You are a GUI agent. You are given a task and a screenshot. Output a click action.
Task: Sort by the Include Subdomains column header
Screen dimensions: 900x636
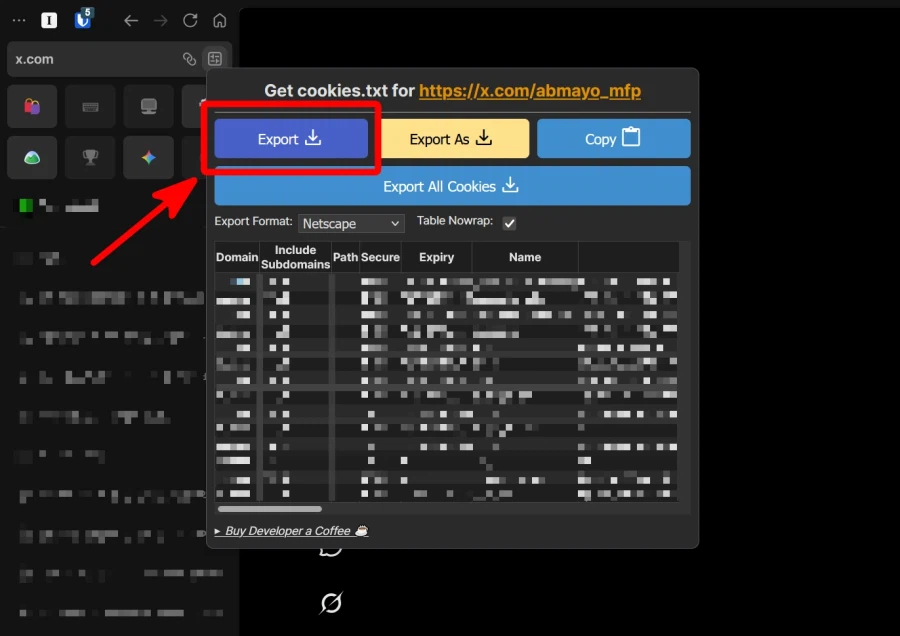(296, 257)
